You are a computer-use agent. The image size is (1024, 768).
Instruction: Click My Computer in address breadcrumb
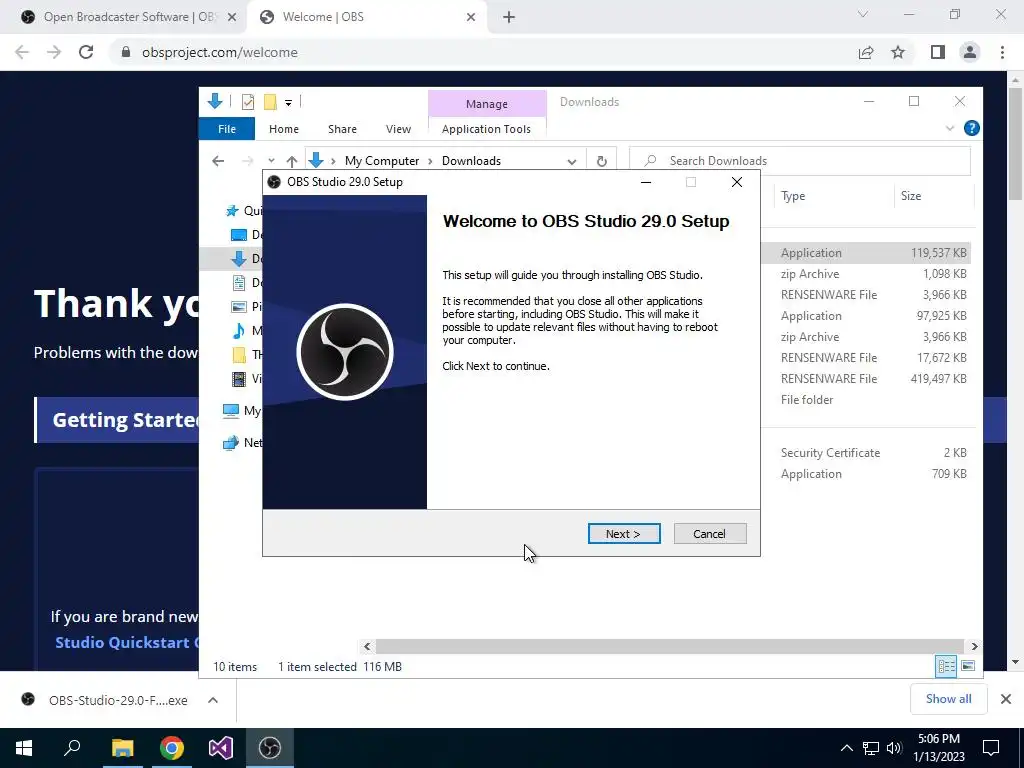pos(381,161)
